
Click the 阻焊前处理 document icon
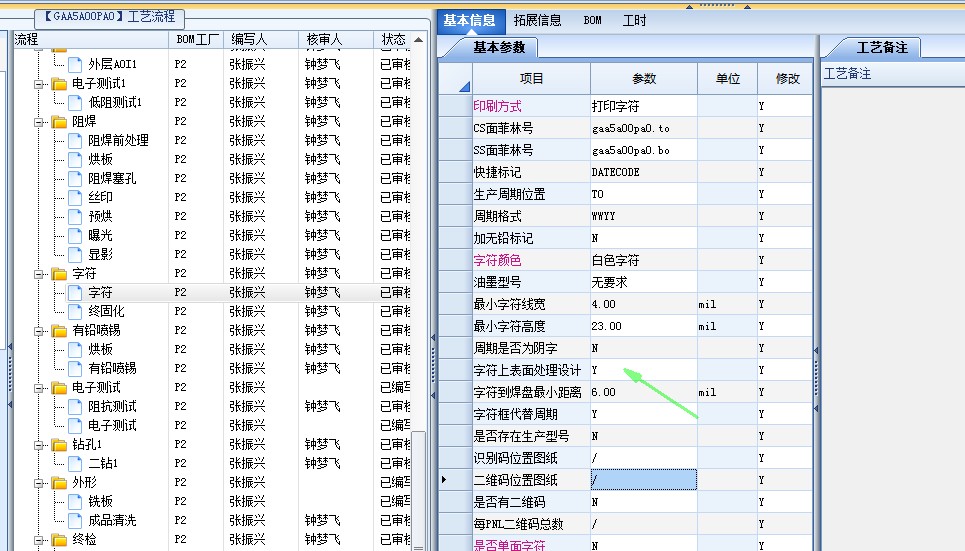(x=75, y=140)
